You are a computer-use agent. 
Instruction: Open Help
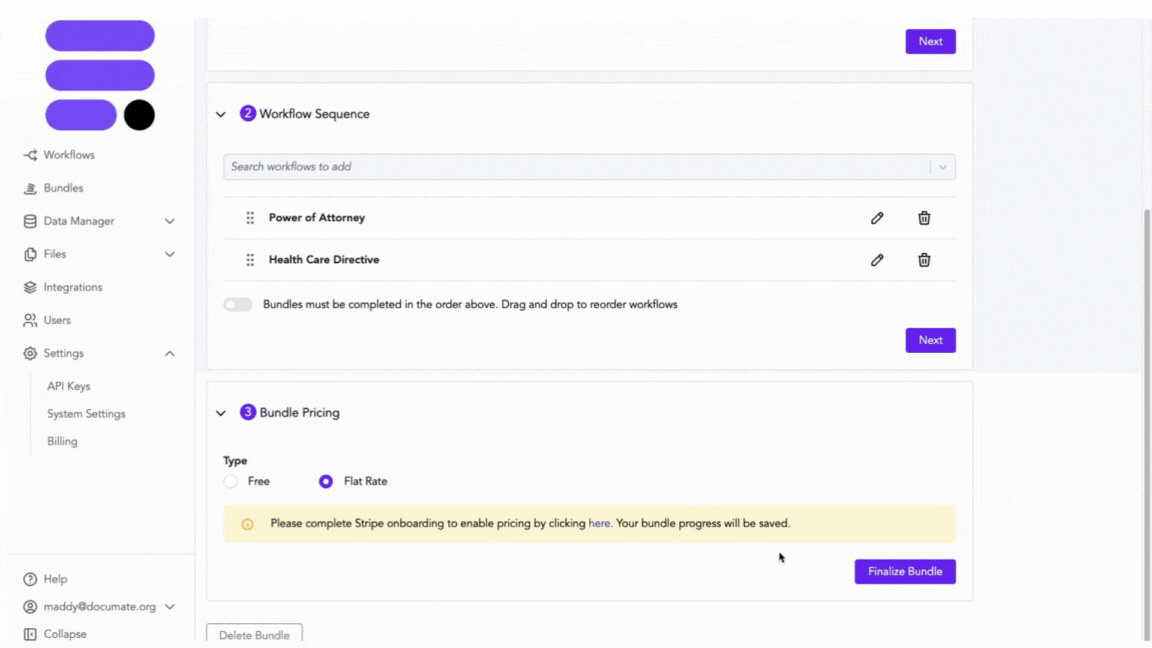pos(55,579)
